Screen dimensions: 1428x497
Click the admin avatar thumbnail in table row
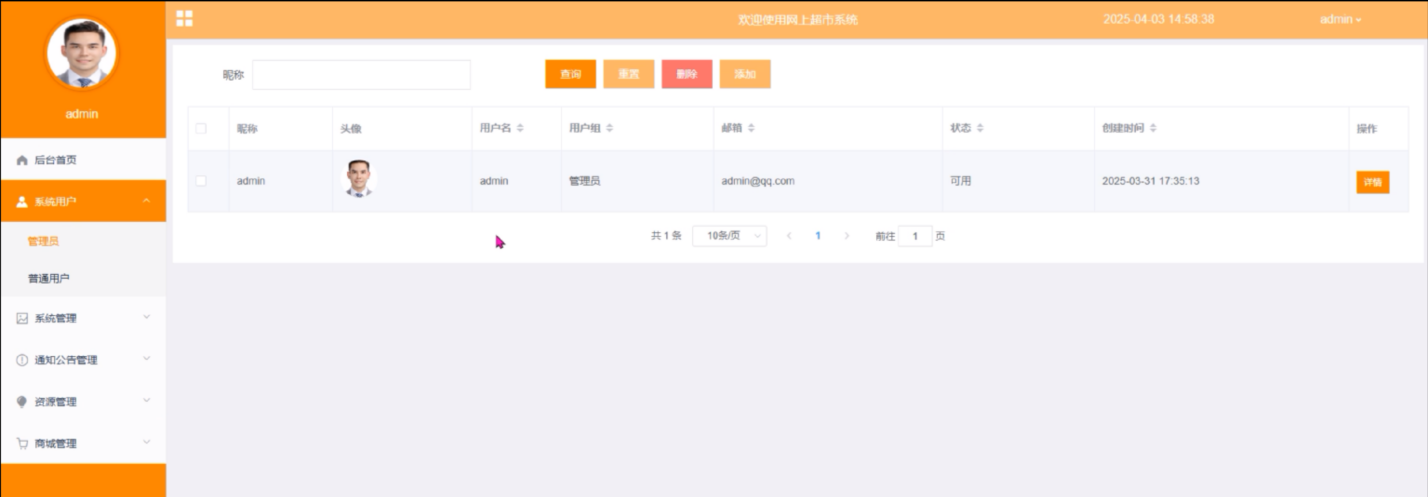tap(360, 178)
